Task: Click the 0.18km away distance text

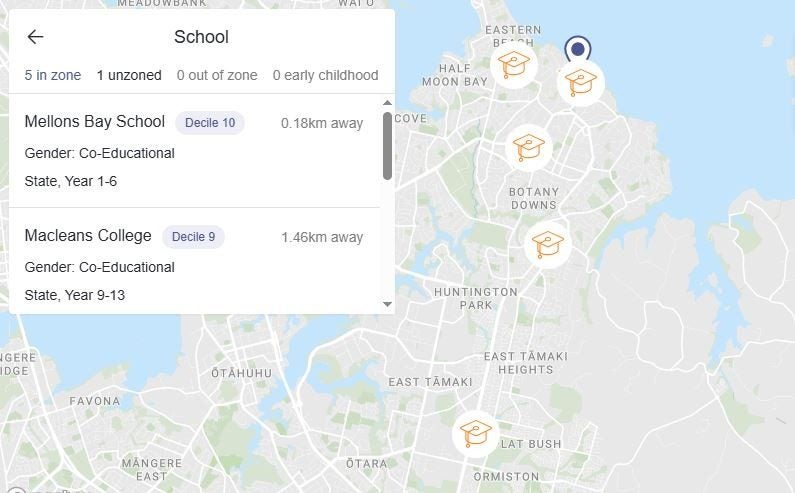Action: (322, 123)
